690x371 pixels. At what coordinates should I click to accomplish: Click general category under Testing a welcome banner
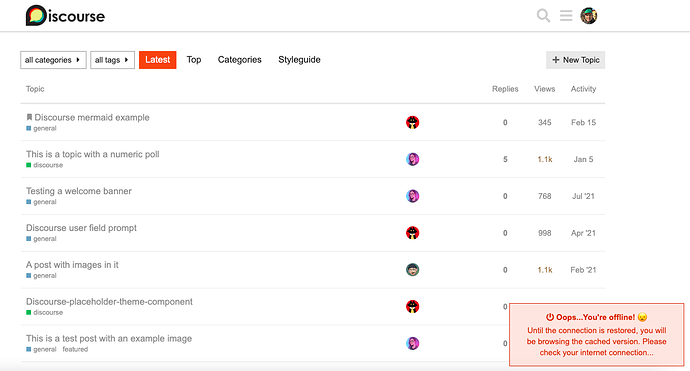pos(41,202)
